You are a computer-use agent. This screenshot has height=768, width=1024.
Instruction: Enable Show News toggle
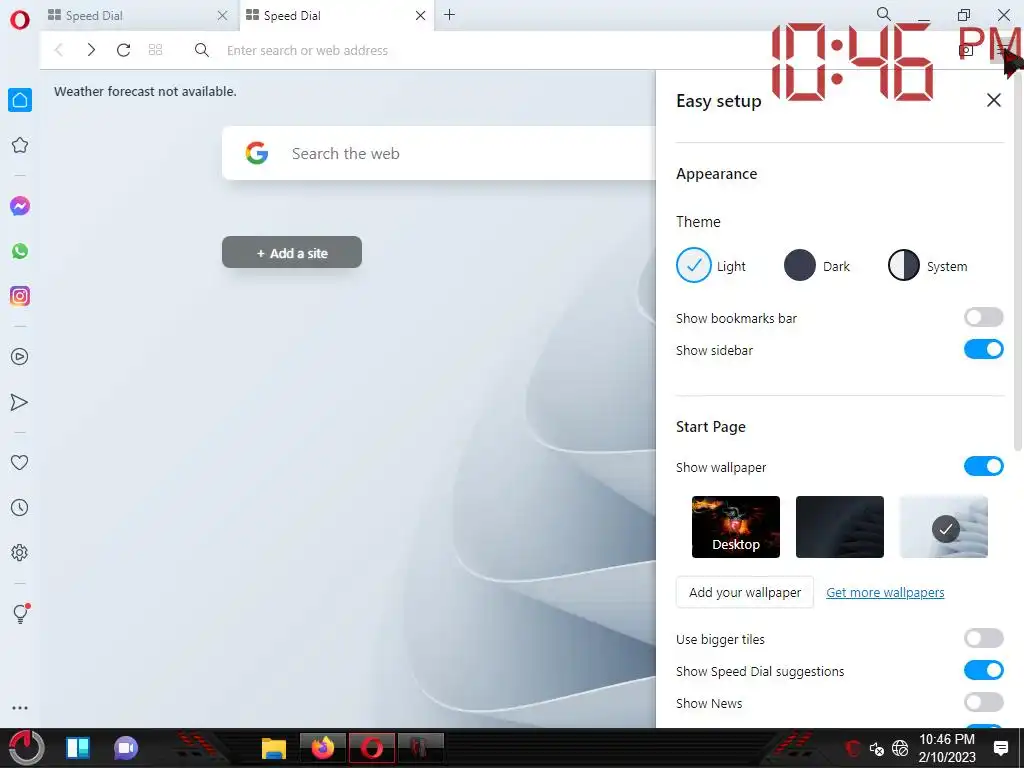(x=984, y=702)
